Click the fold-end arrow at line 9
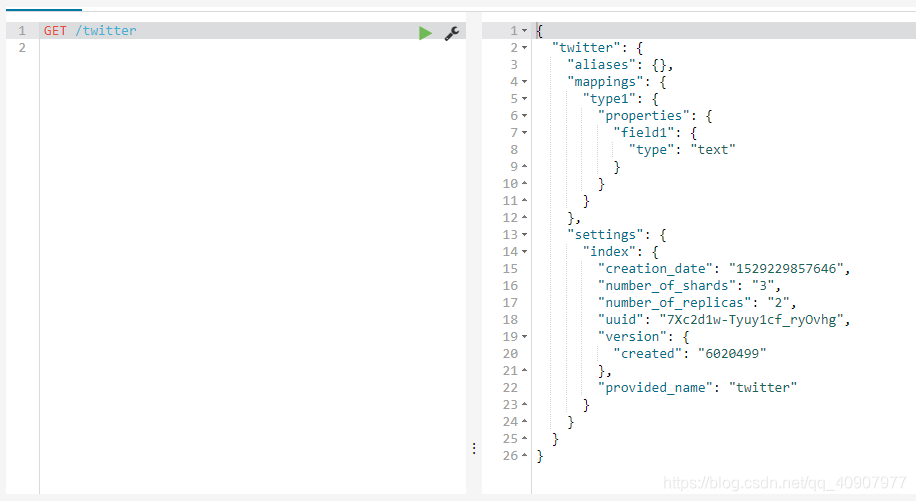 pos(525,166)
